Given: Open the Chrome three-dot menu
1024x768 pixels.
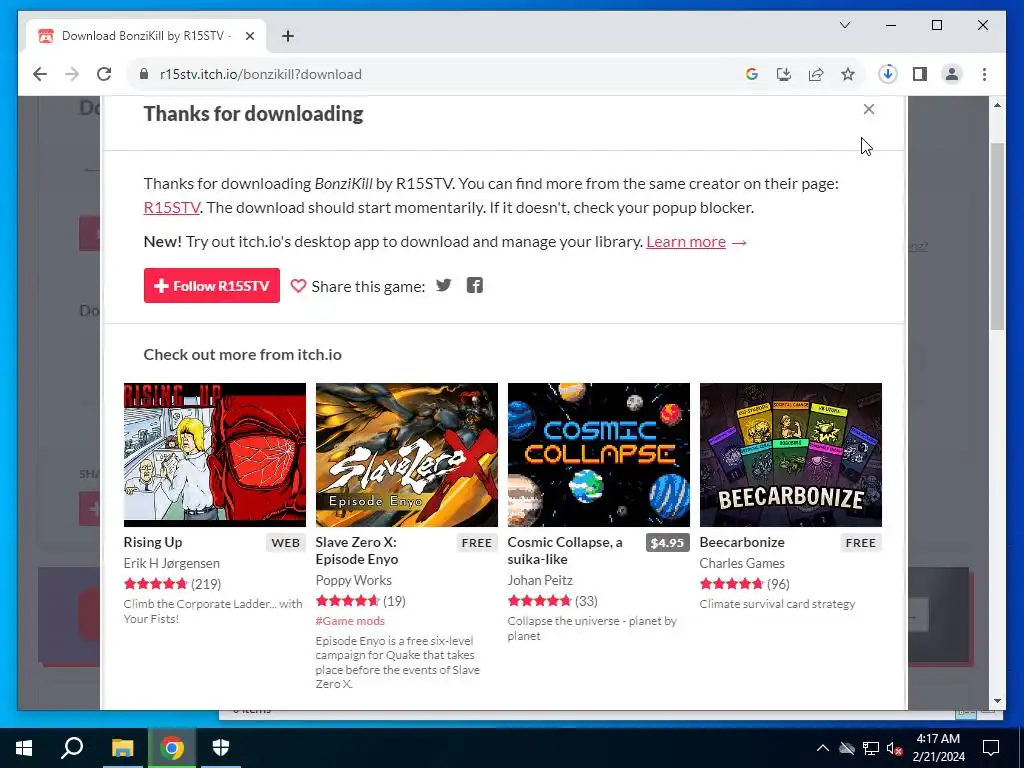Looking at the screenshot, I should pyautogui.click(x=984, y=74).
